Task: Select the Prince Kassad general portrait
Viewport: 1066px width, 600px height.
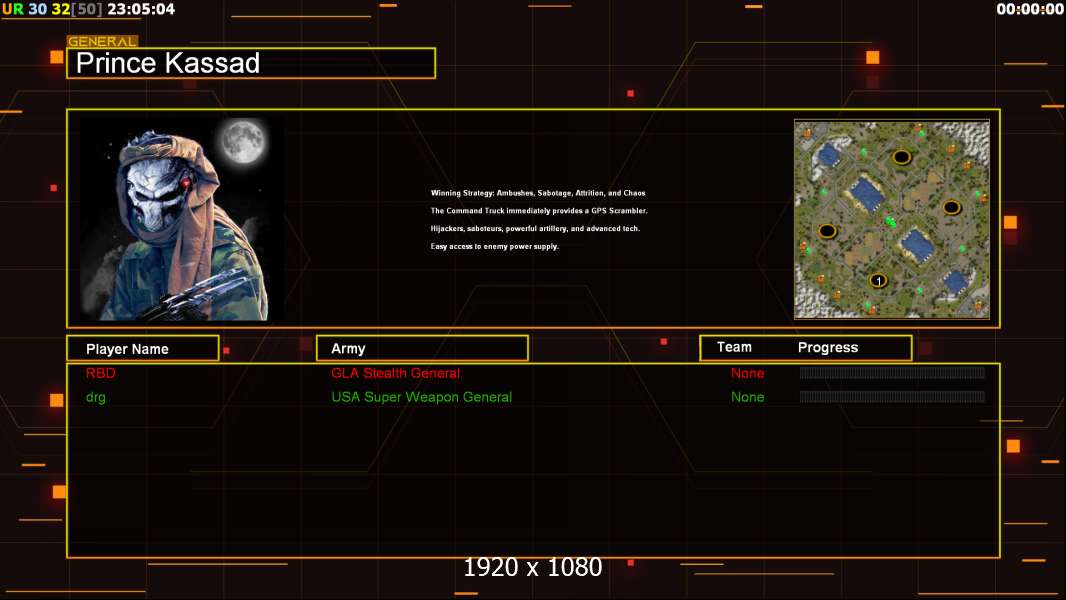Action: pyautogui.click(x=182, y=219)
